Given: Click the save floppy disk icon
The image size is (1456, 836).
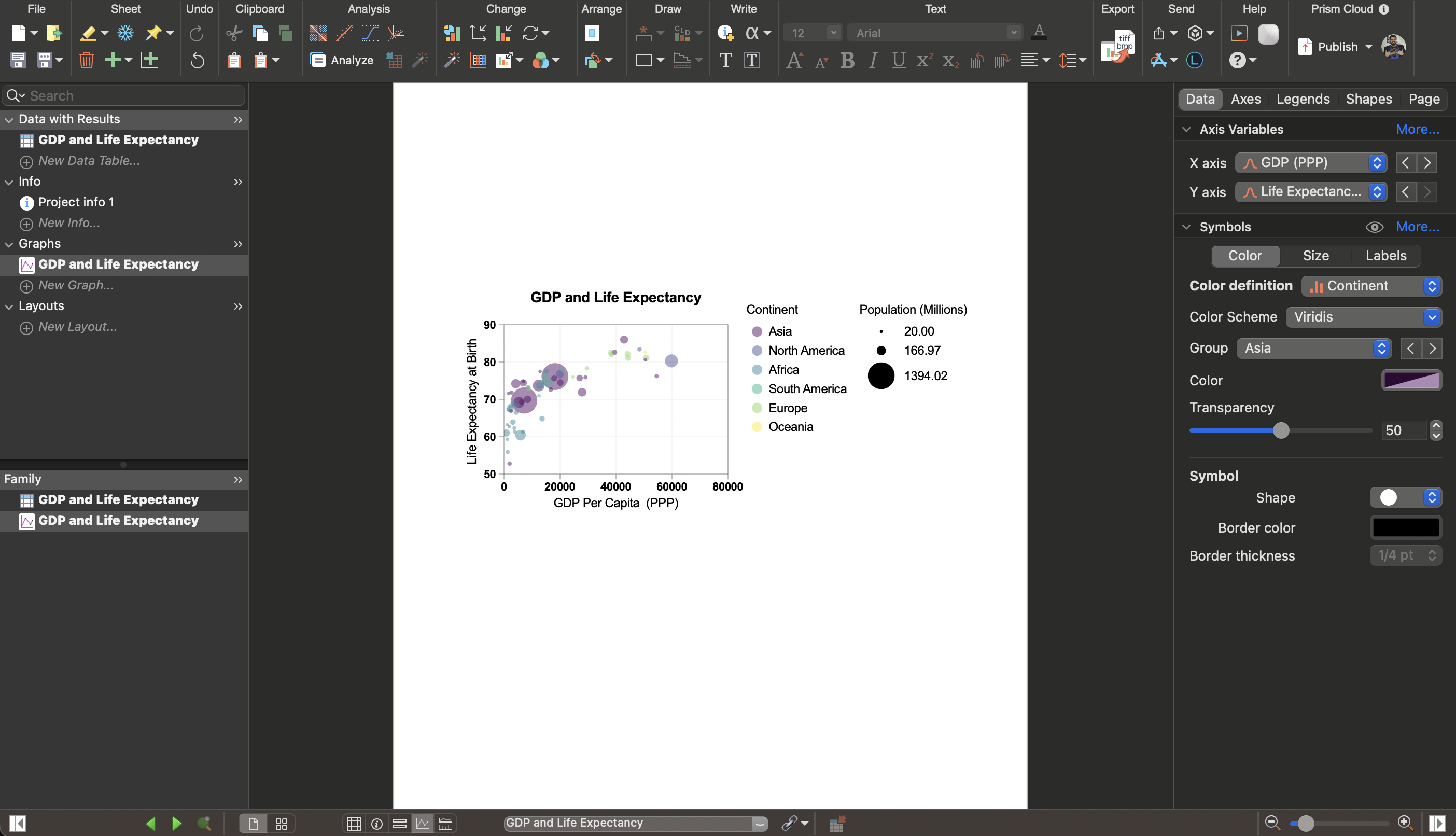Looking at the screenshot, I should [x=18, y=60].
